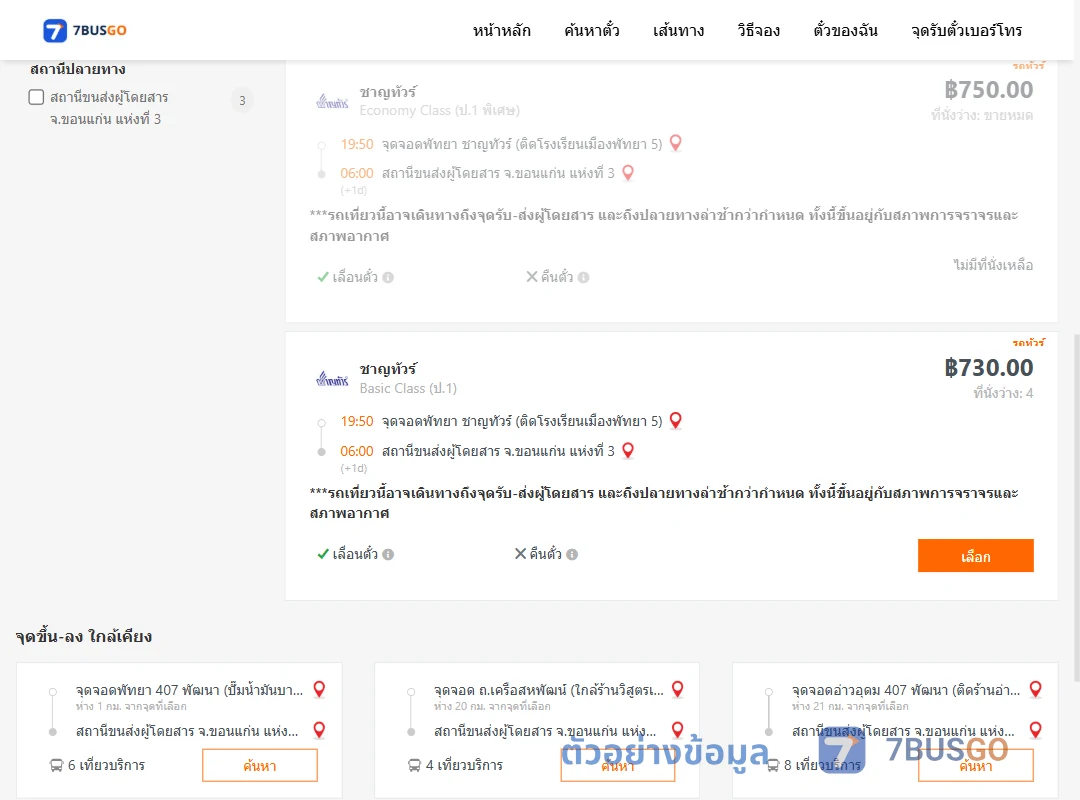The image size is (1080, 800).
Task: Click the ที่นั่งว่าง: 4 text
Action: 1003,393
